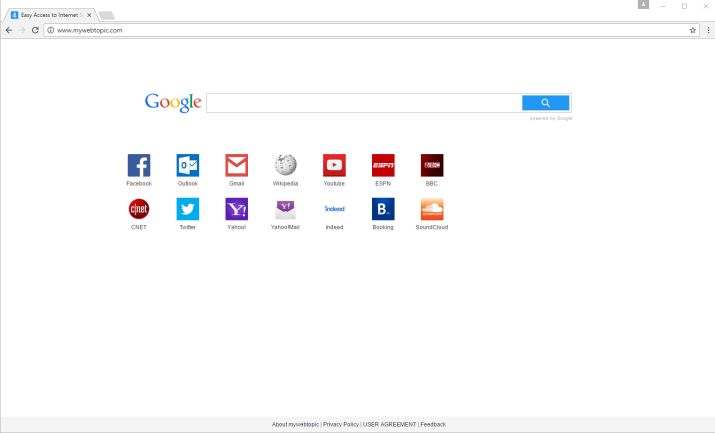The image size is (715, 433).
Task: Open a new tab with the new-tab button
Action: (106, 15)
